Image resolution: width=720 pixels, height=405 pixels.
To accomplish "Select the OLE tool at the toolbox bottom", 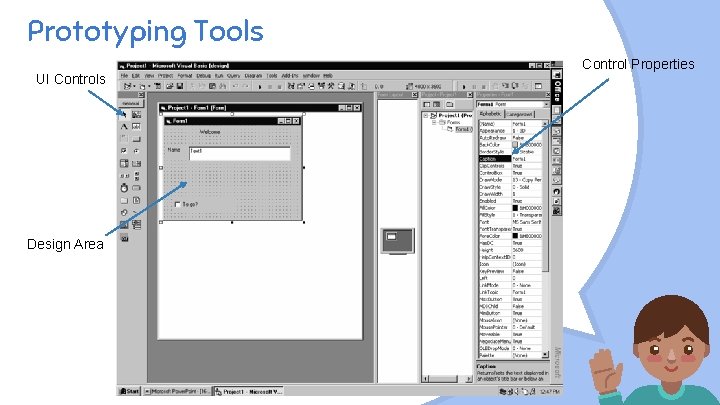I will tap(124, 237).
